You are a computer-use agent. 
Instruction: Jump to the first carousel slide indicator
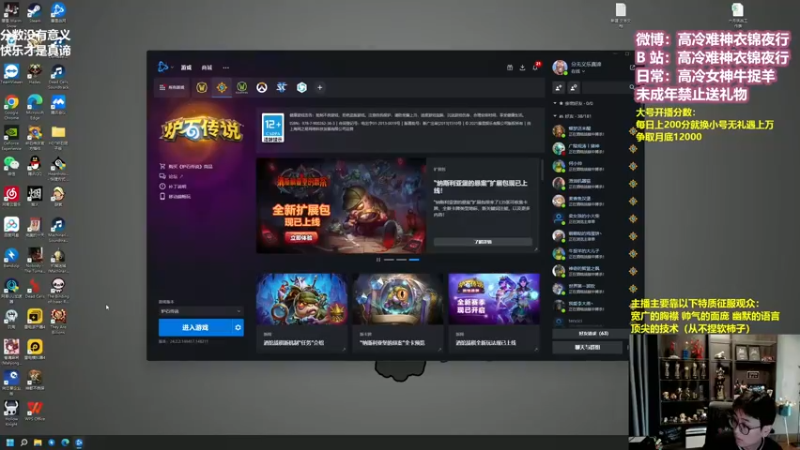389,260
